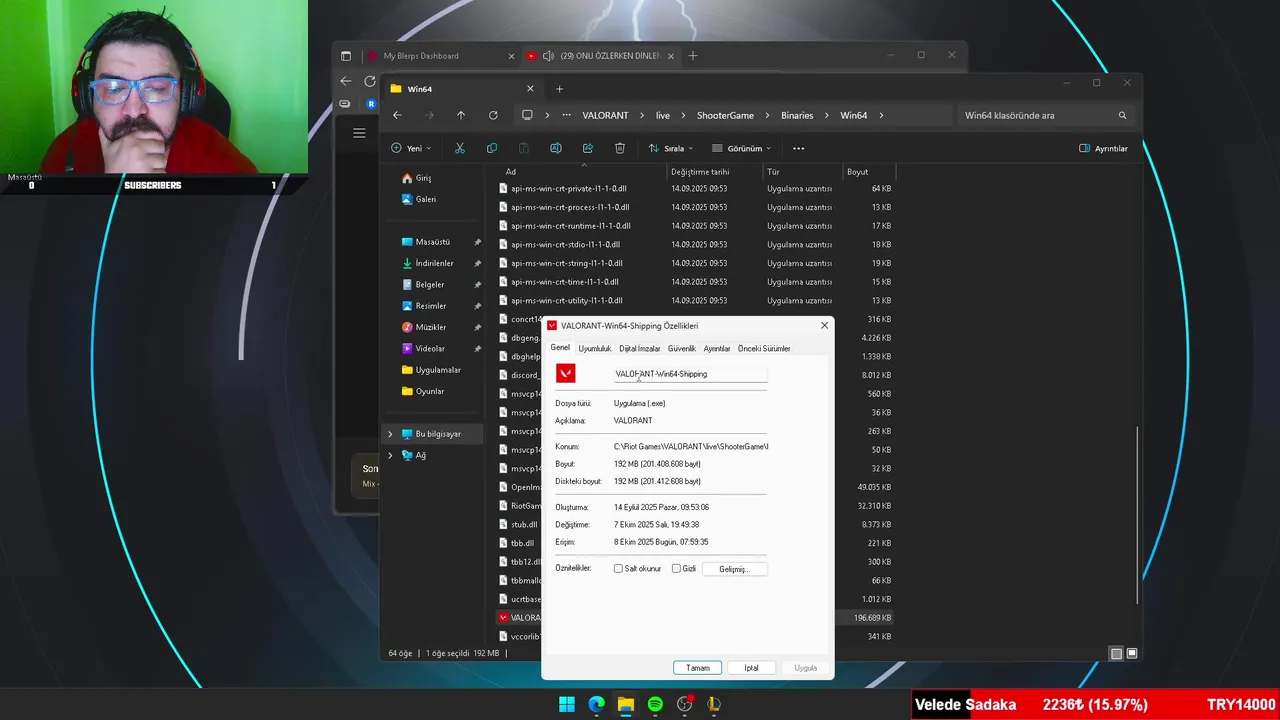1280x720 pixels.
Task: Open the Önceki Sürümler tab
Action: coord(764,348)
